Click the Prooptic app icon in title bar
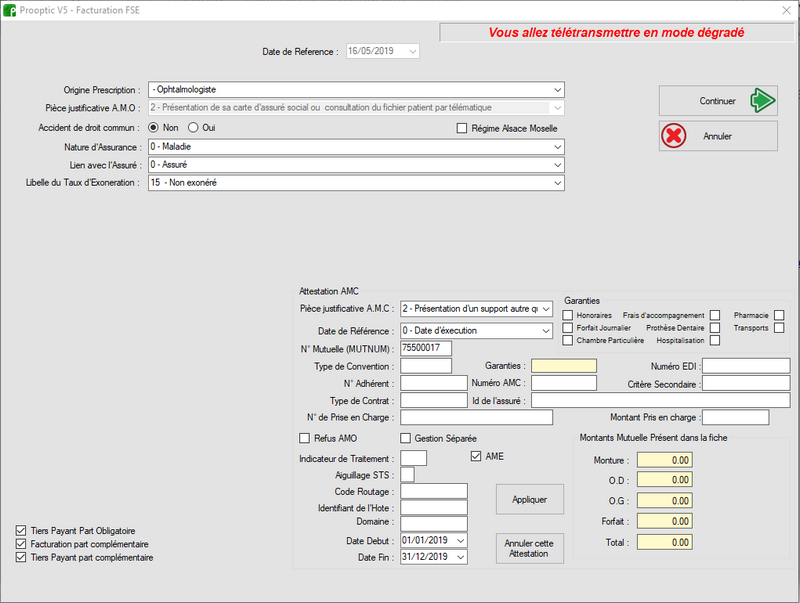The height and width of the screenshot is (603, 800). pos(9,10)
